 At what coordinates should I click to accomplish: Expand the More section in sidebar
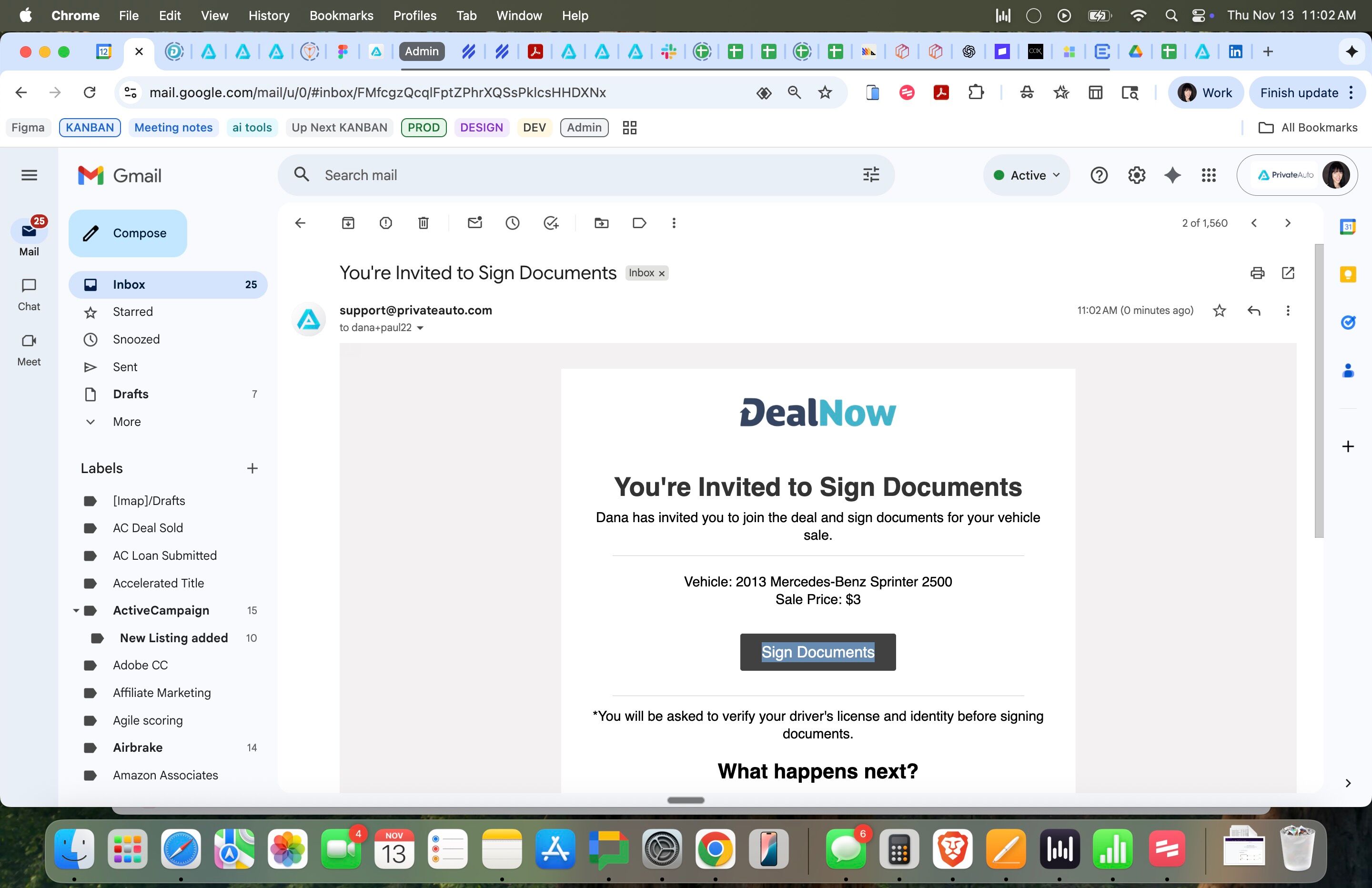[x=126, y=422]
